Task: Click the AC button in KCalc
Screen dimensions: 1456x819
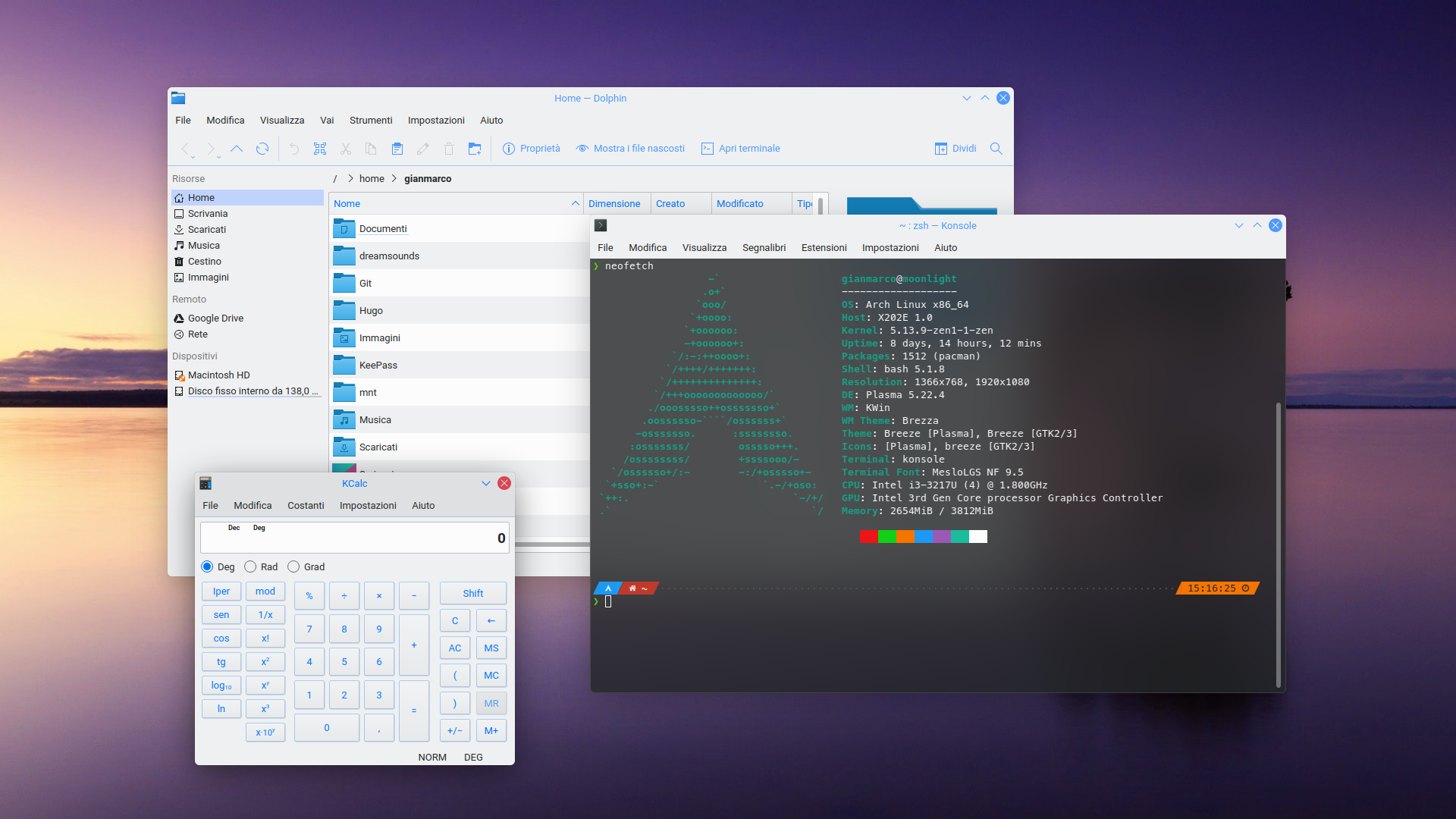Action: (455, 648)
